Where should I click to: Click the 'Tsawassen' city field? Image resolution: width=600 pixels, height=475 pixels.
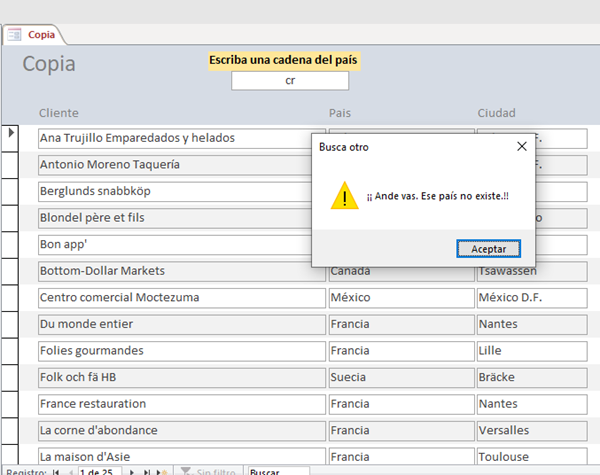pos(532,274)
